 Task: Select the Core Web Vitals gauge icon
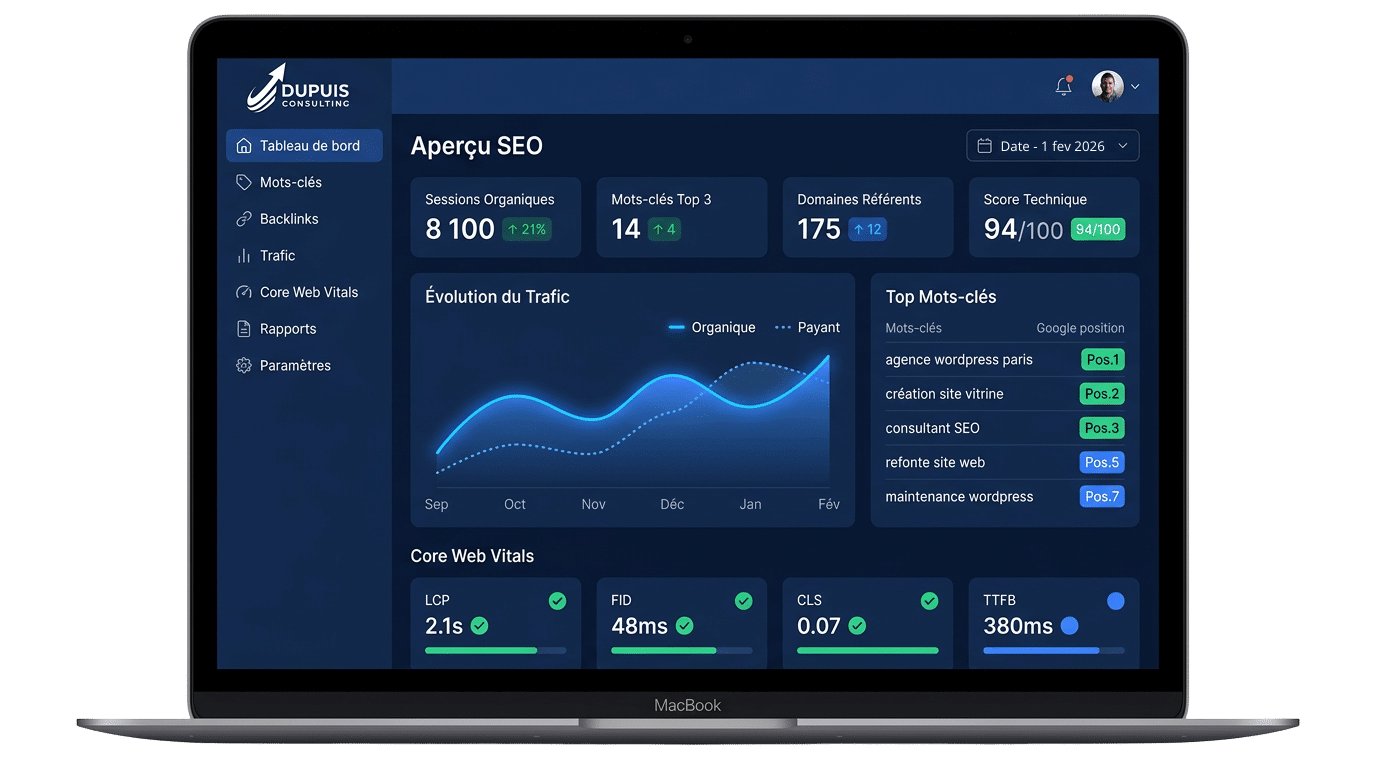click(x=242, y=292)
